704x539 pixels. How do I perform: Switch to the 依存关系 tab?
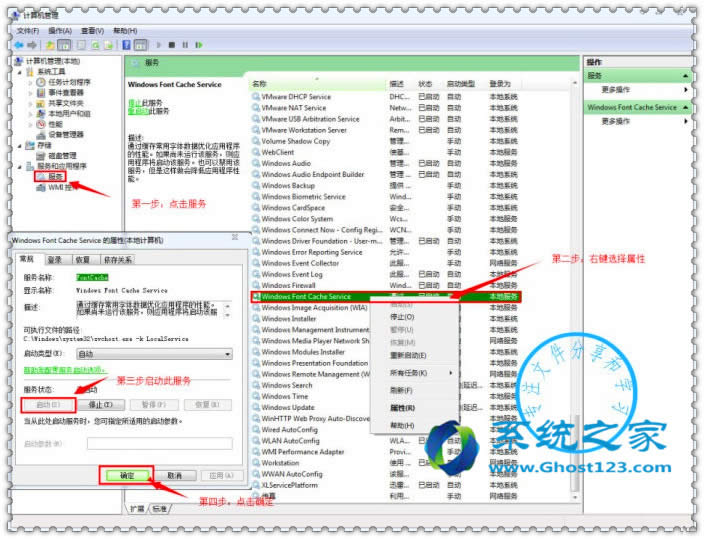[115, 259]
